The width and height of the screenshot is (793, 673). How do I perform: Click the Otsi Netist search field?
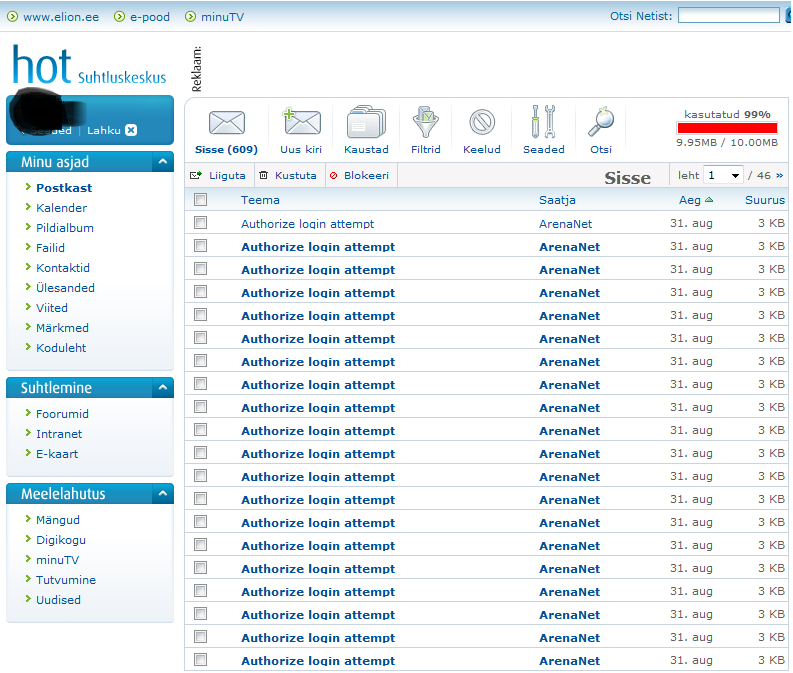tap(728, 16)
